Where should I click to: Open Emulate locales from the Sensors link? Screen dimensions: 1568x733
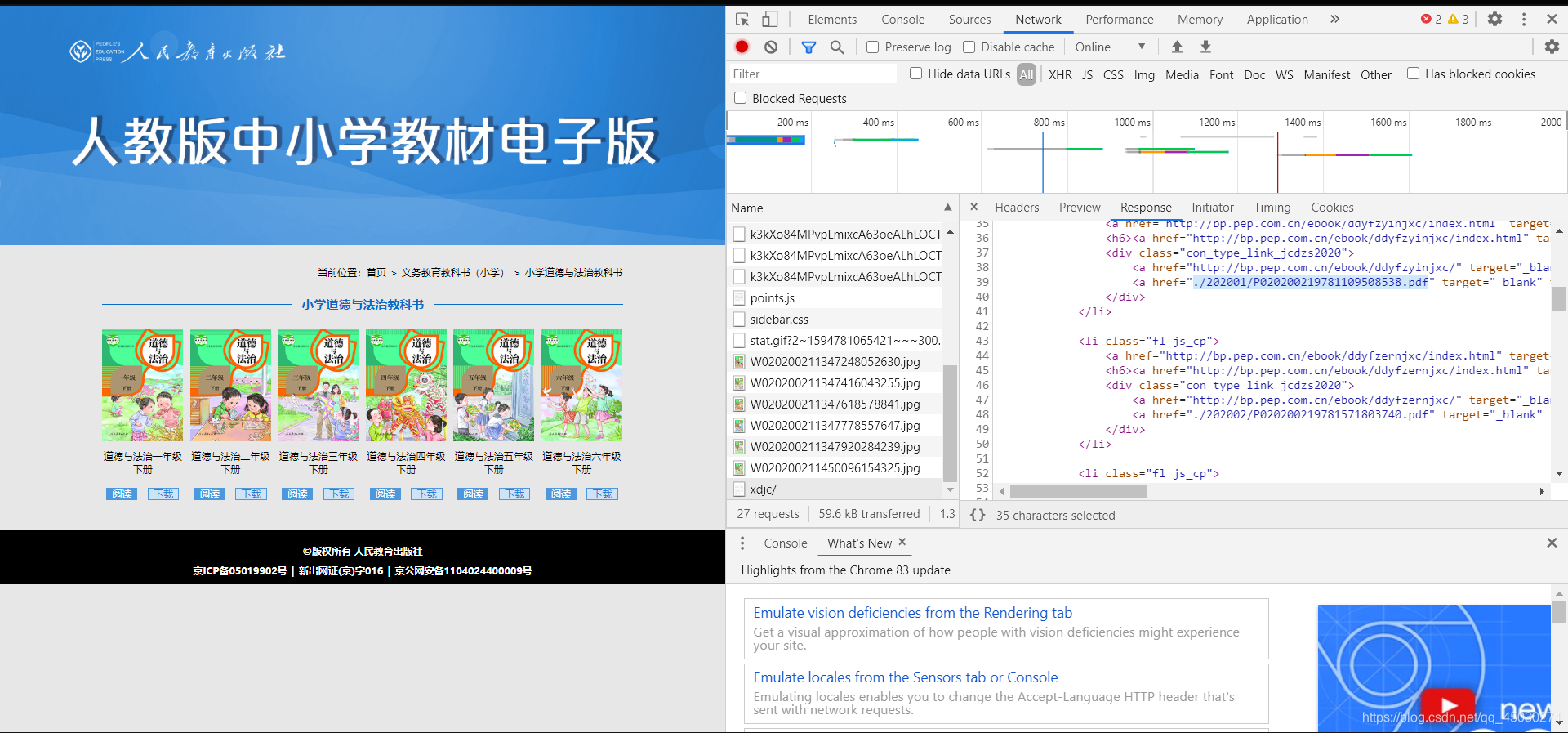[x=905, y=677]
